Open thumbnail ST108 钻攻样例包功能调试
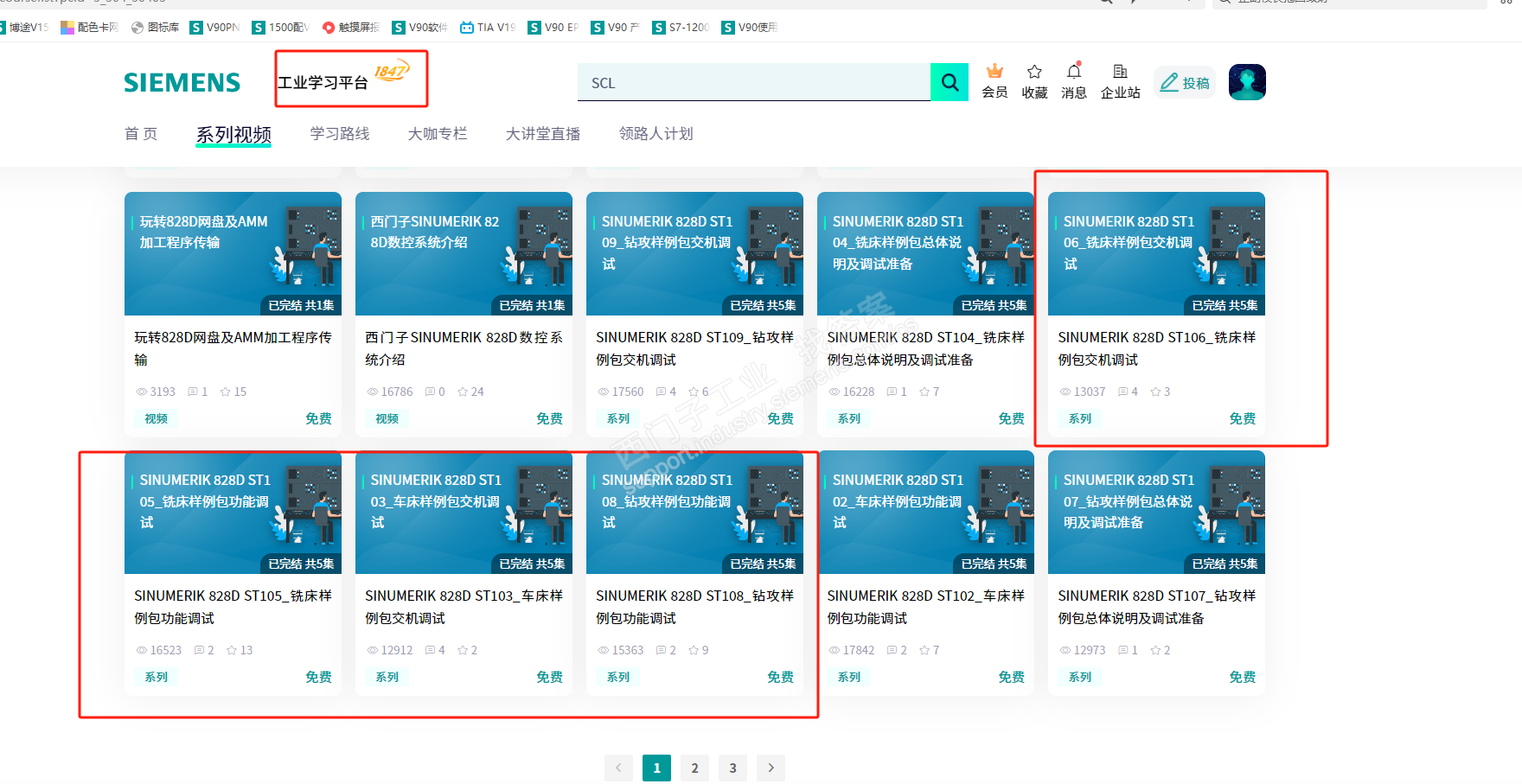The image size is (1522, 784). coord(694,512)
